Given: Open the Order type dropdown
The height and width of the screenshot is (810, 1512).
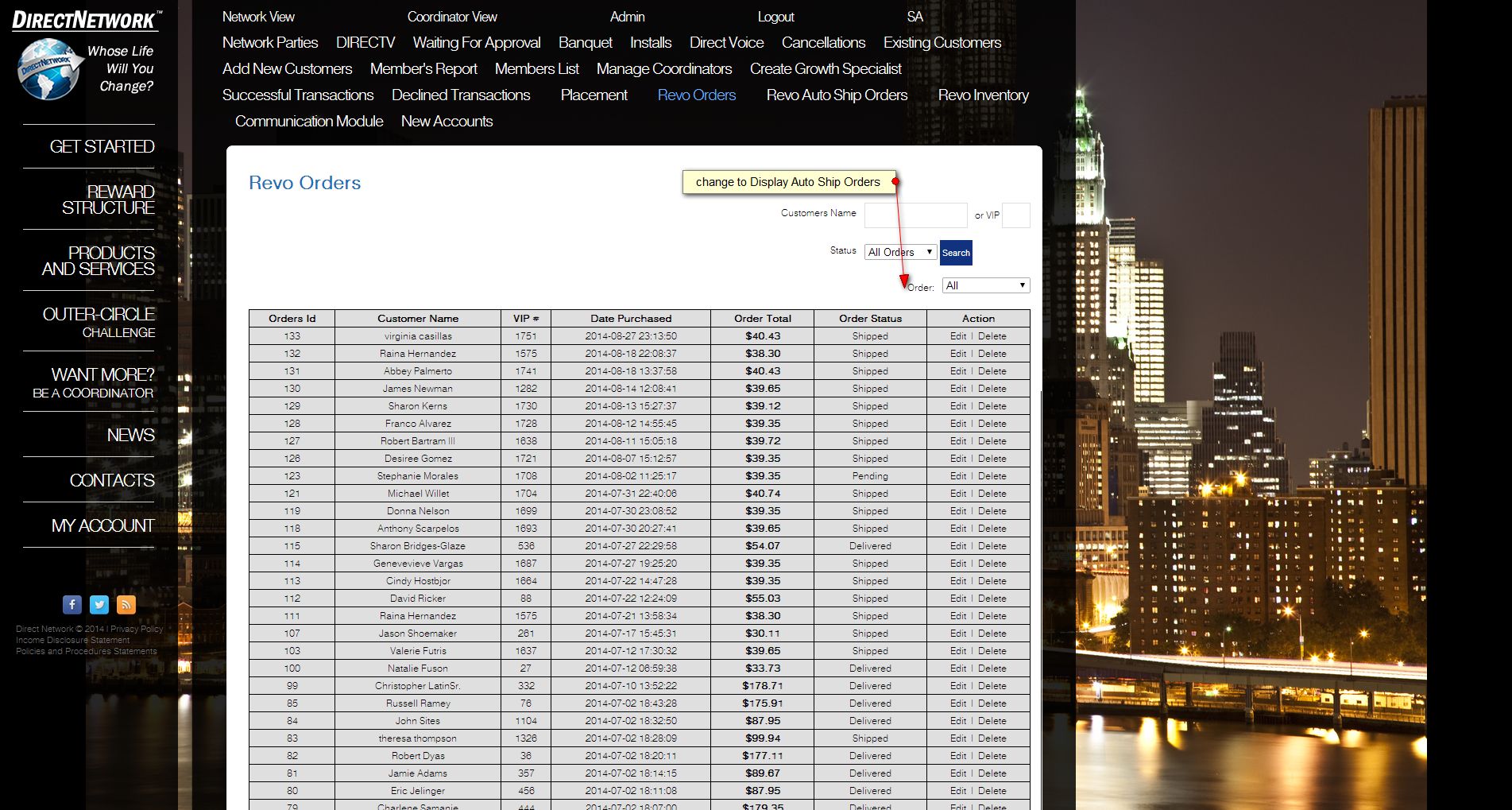Looking at the screenshot, I should pos(985,285).
